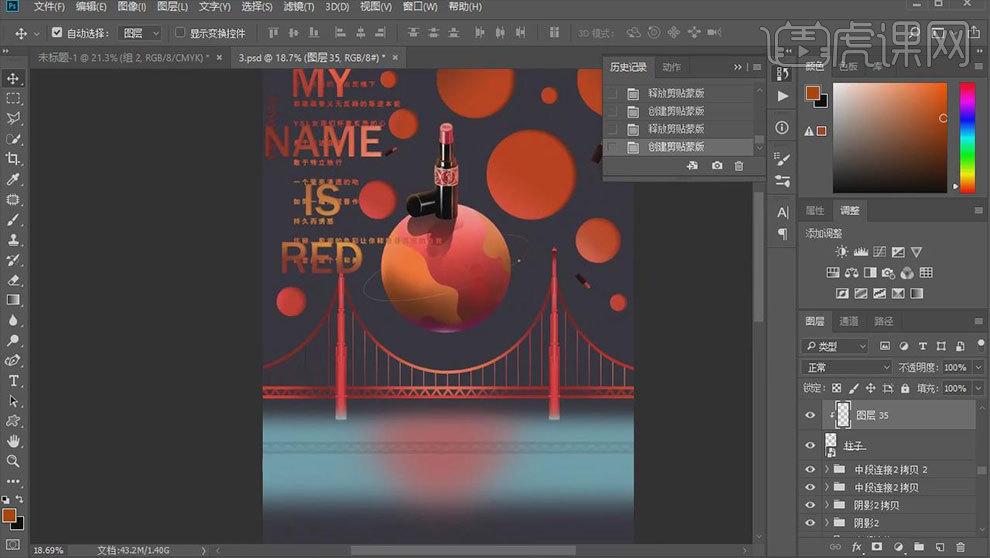
Task: Toggle lock all padlock icon
Action: click(x=905, y=388)
